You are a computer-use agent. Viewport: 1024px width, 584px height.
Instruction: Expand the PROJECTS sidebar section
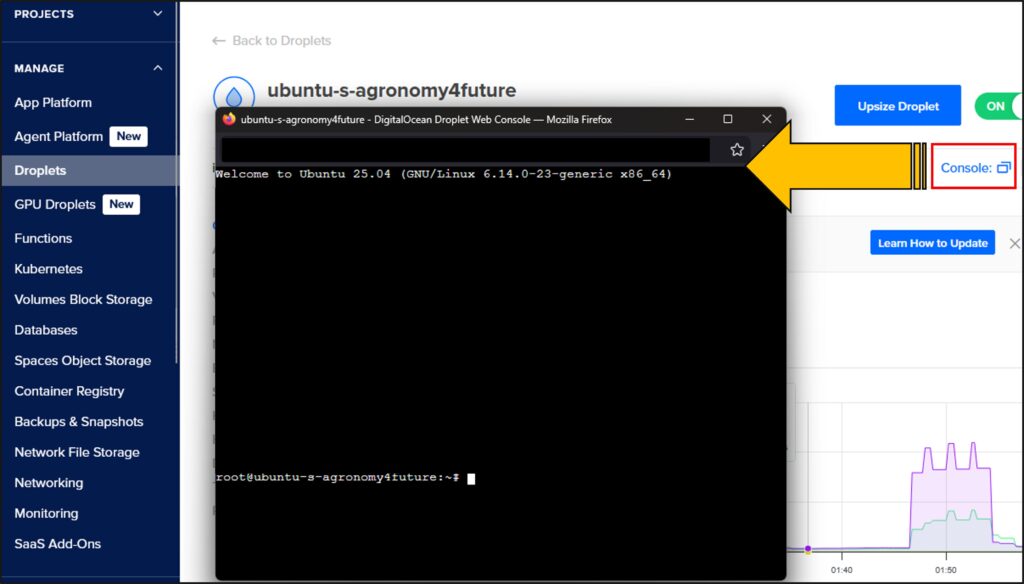[157, 14]
